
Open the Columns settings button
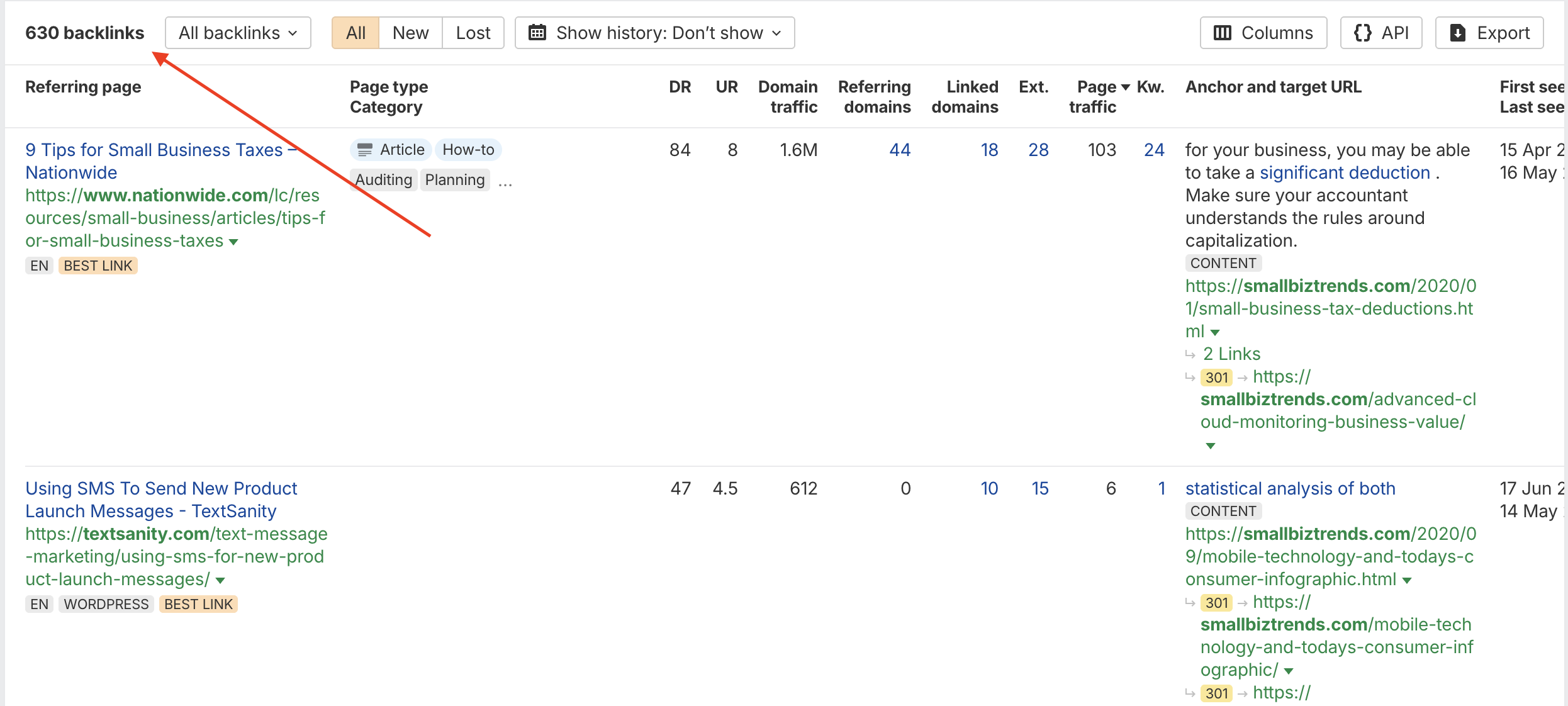coord(1263,33)
